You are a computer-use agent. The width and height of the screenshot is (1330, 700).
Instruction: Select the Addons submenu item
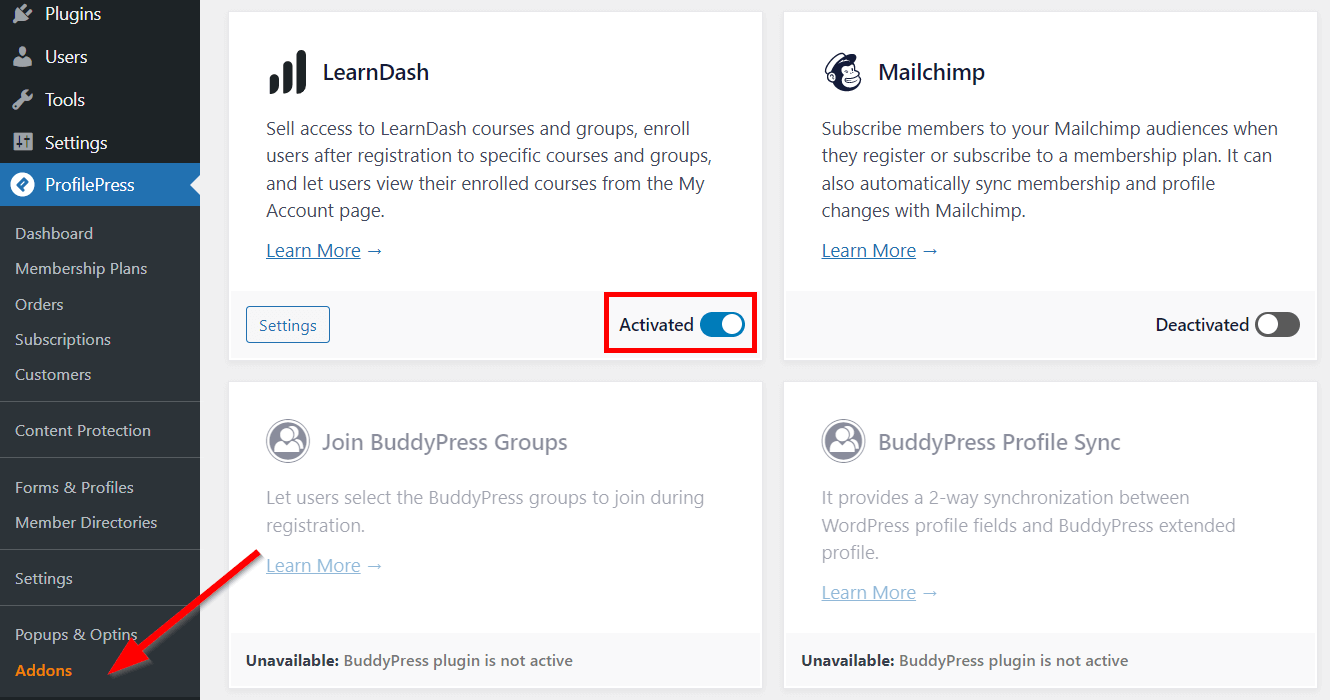[44, 670]
